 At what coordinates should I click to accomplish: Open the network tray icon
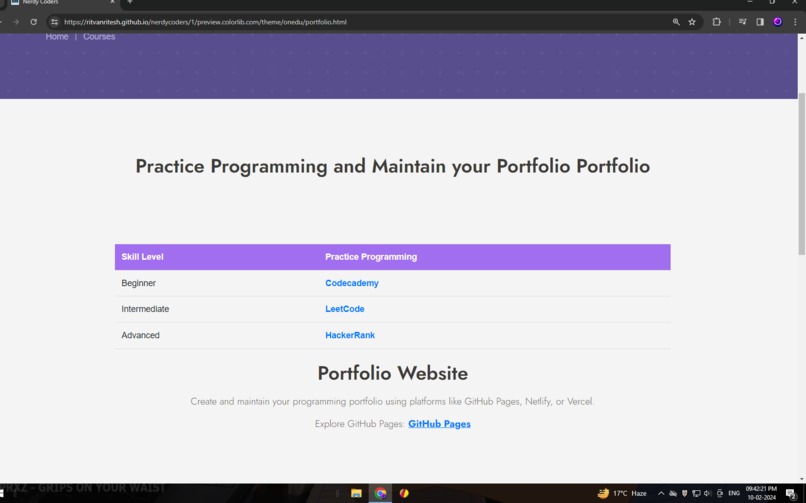696,493
